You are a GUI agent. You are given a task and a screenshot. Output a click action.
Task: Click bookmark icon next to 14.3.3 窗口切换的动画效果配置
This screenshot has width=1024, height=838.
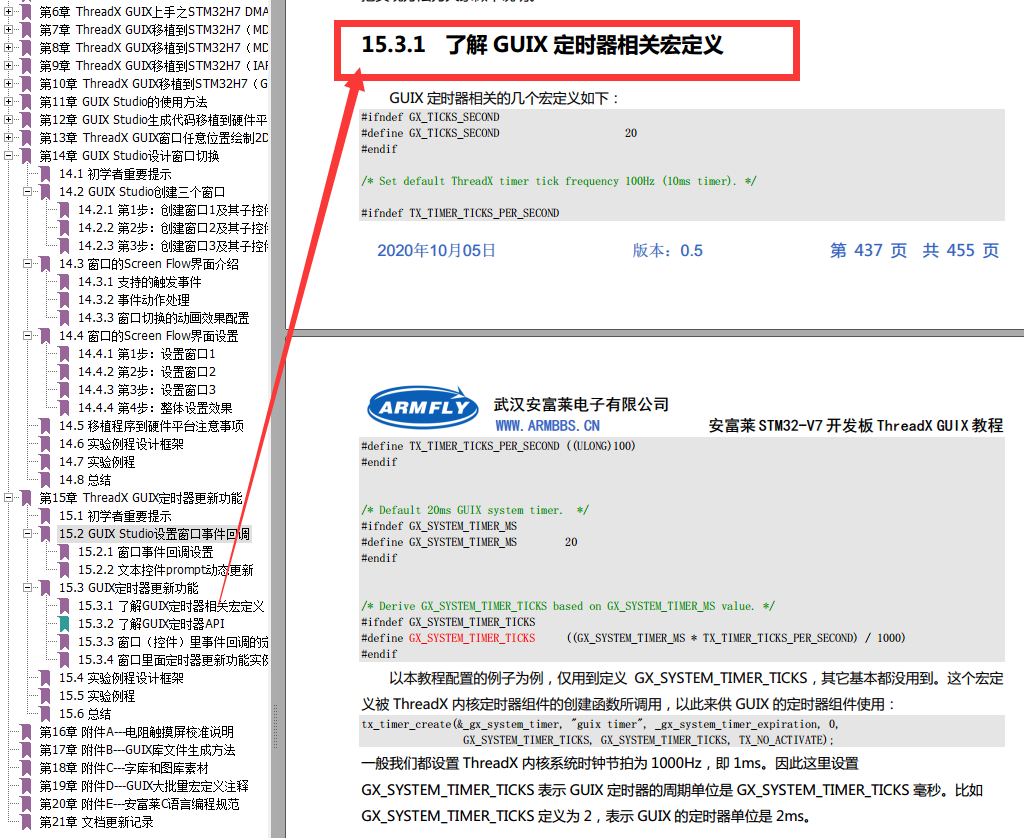64,317
